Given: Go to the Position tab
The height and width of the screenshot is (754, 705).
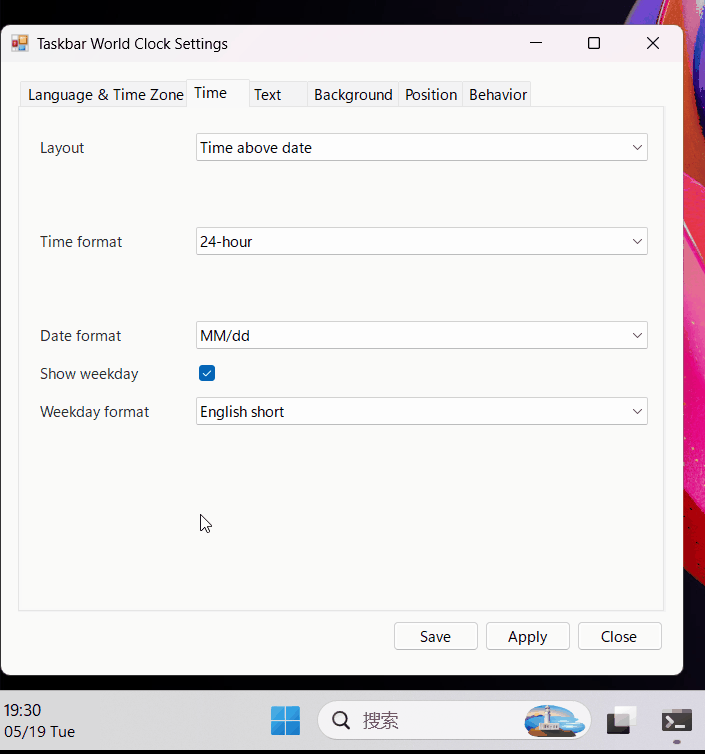Looking at the screenshot, I should coord(430,94).
